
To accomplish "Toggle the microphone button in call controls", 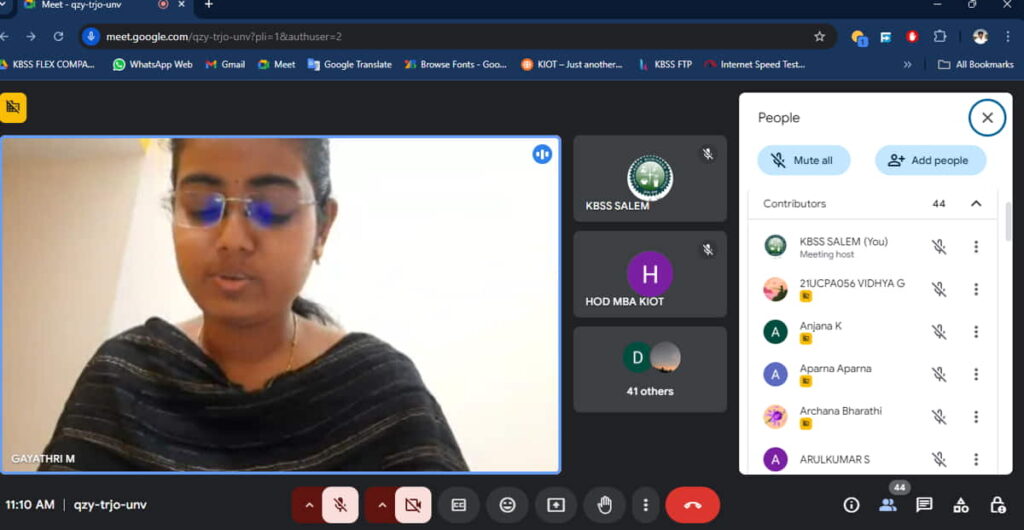I will pyautogui.click(x=340, y=505).
